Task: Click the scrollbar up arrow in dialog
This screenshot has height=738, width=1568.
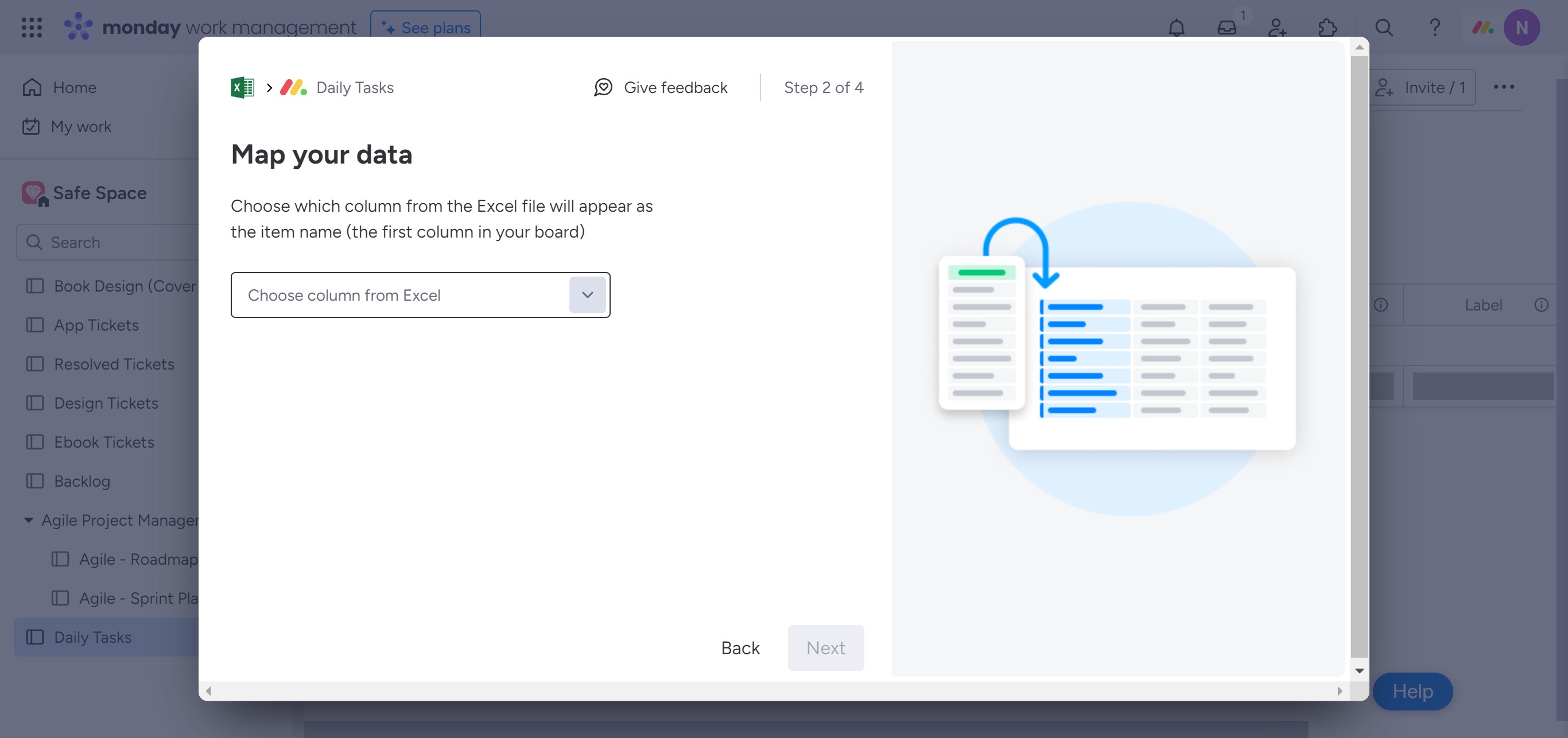Action: click(x=1359, y=47)
